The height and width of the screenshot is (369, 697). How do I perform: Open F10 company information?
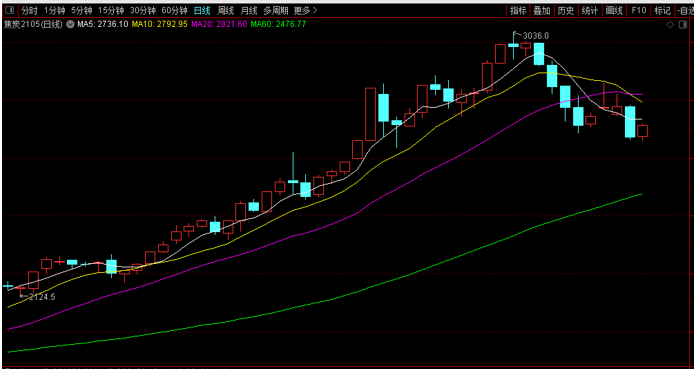pyautogui.click(x=638, y=11)
